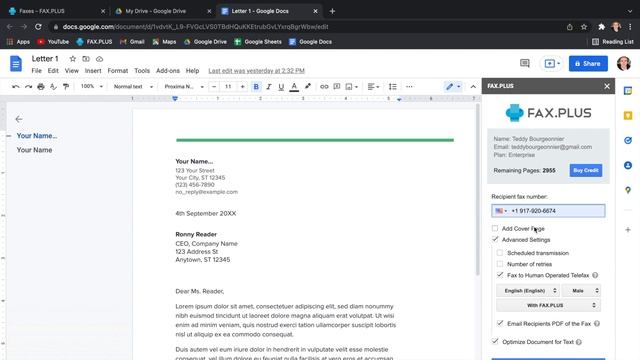Enable the Add Cover Page checkbox

[x=495, y=228]
